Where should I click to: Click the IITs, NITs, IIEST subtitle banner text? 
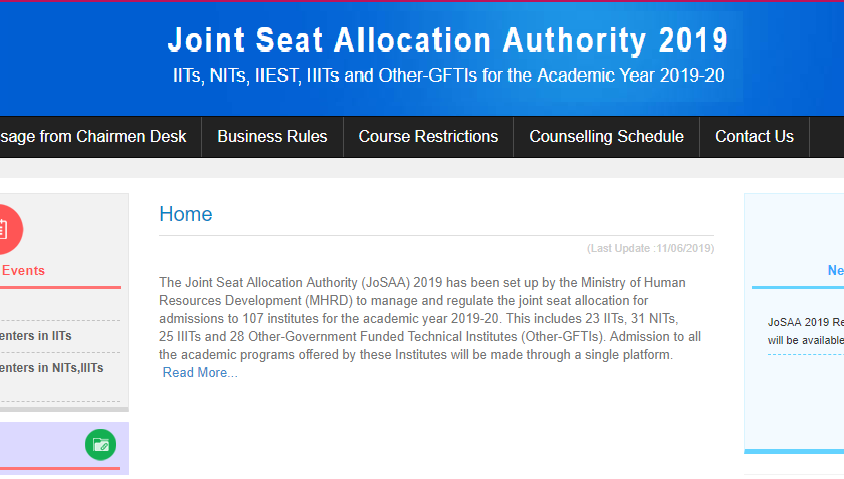pyautogui.click(x=447, y=76)
